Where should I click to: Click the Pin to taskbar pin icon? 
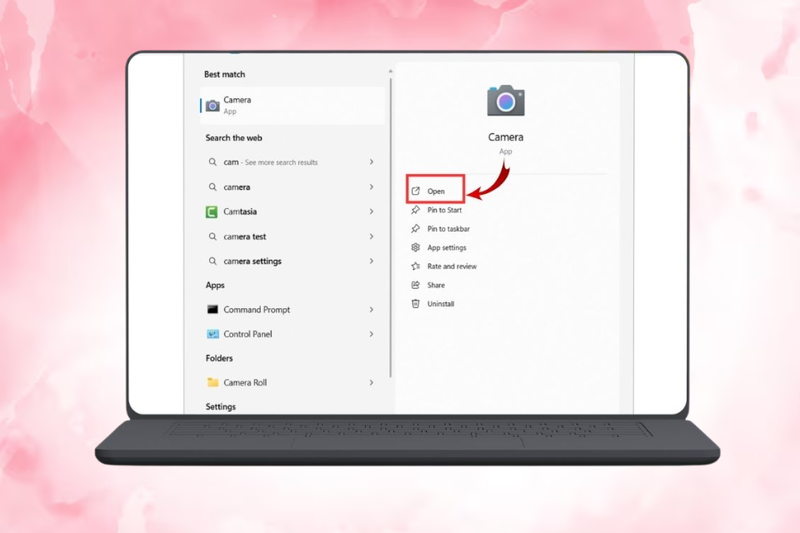pyautogui.click(x=416, y=229)
